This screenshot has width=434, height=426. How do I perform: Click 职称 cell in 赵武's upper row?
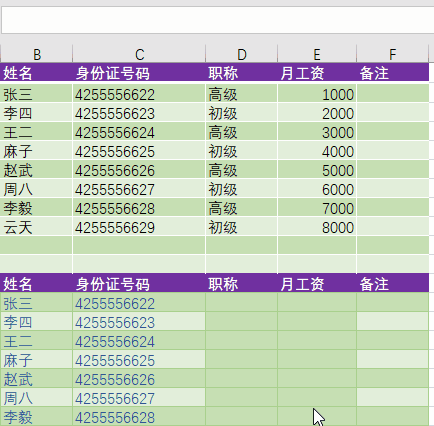coord(242,170)
